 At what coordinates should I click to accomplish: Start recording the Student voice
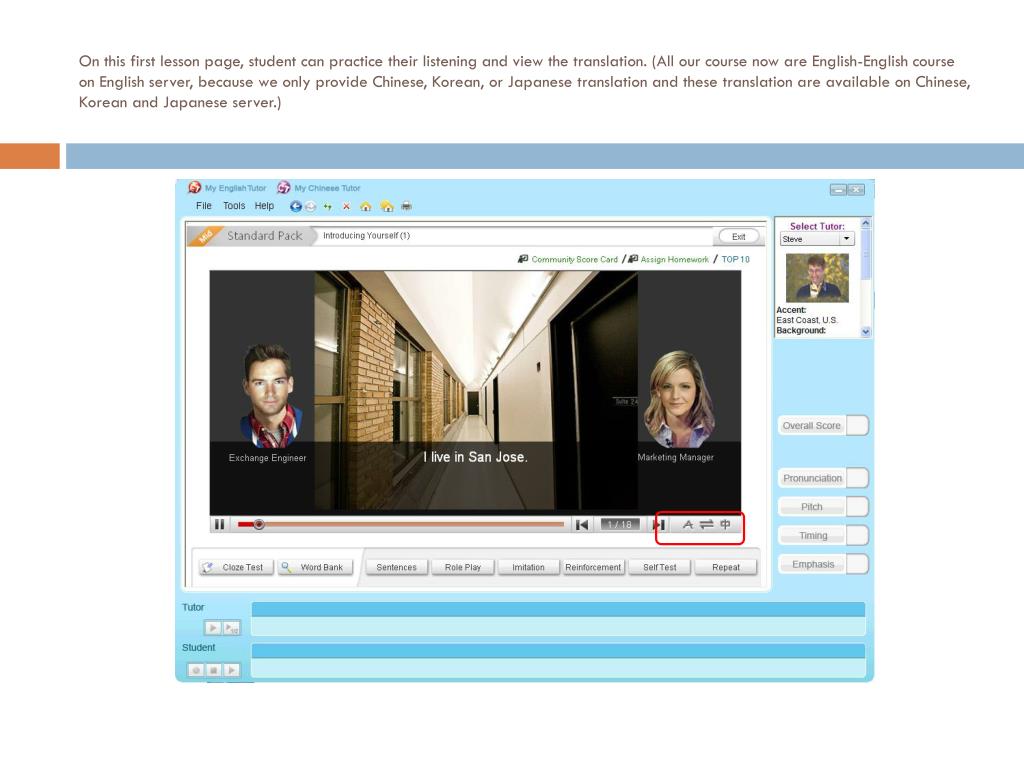pyautogui.click(x=195, y=670)
